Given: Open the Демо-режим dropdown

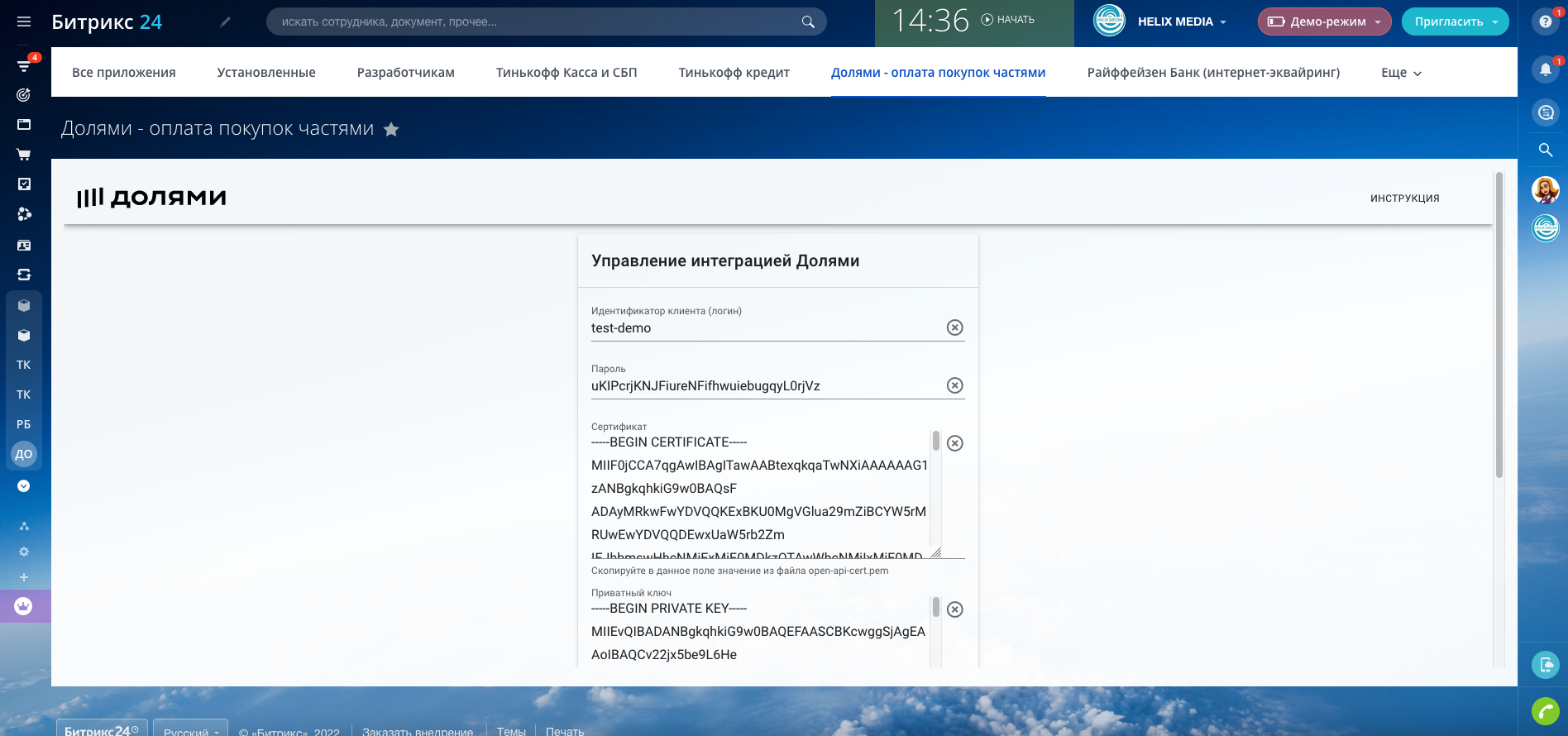Looking at the screenshot, I should [x=1325, y=22].
